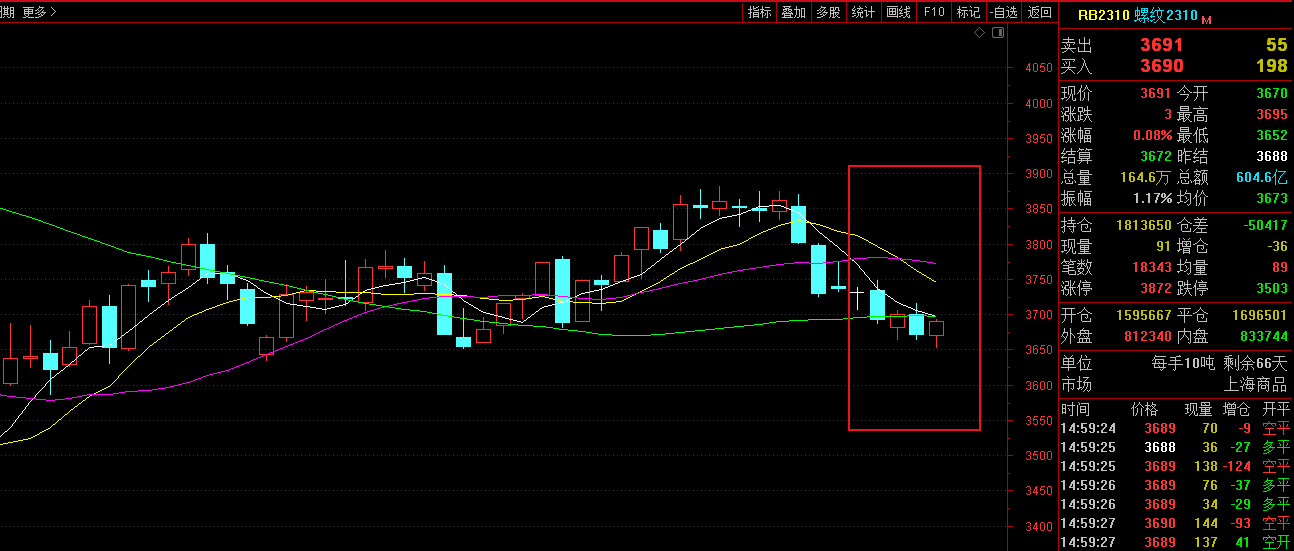Click the diamond icon above the price axis

[x=980, y=33]
